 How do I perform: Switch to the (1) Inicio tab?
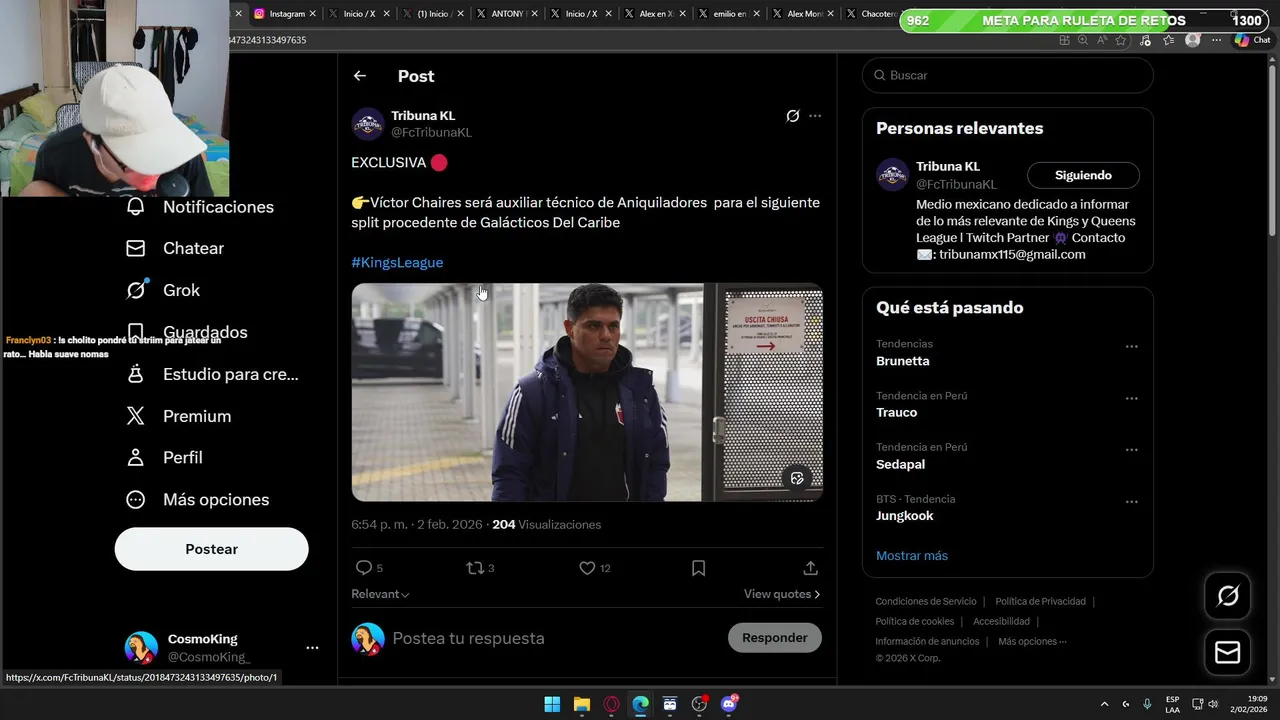(432, 14)
